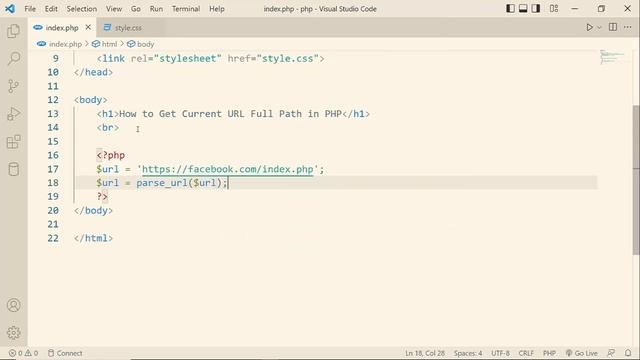Click the vertical editor scrollbar
Viewport: 640px width, 360px height.
(636, 180)
